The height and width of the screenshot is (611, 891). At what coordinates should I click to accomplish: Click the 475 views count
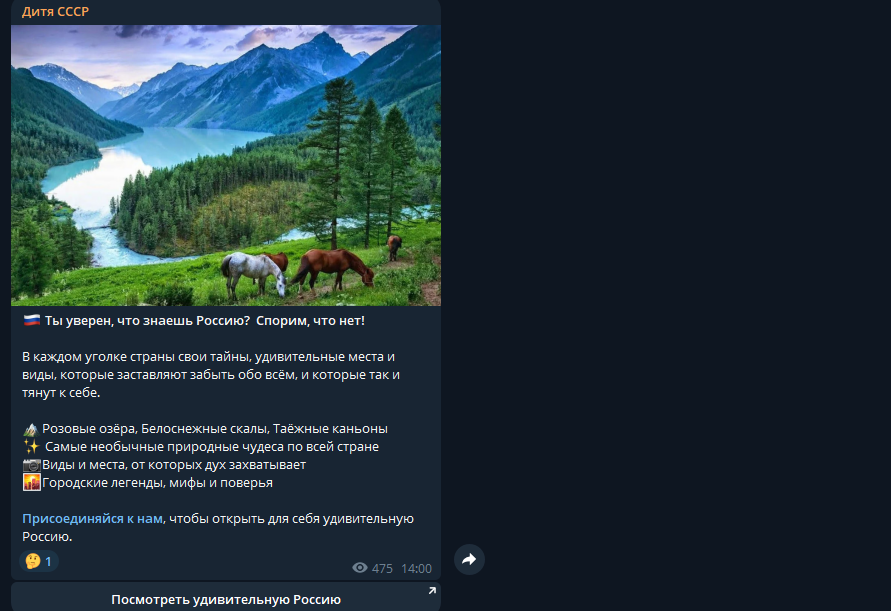[x=382, y=568]
